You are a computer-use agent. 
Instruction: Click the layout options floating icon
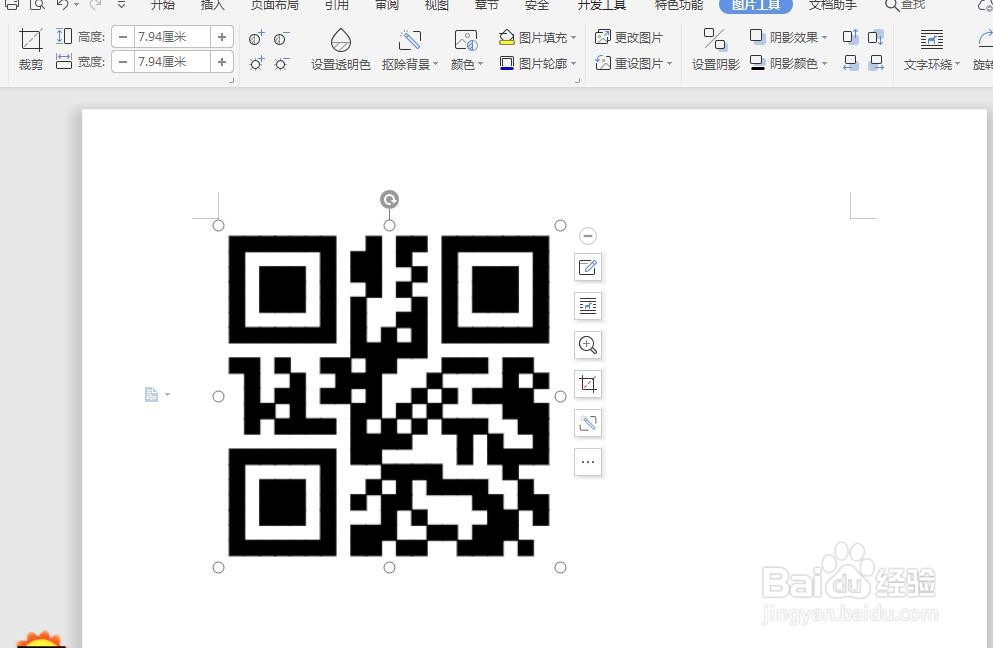click(x=588, y=306)
